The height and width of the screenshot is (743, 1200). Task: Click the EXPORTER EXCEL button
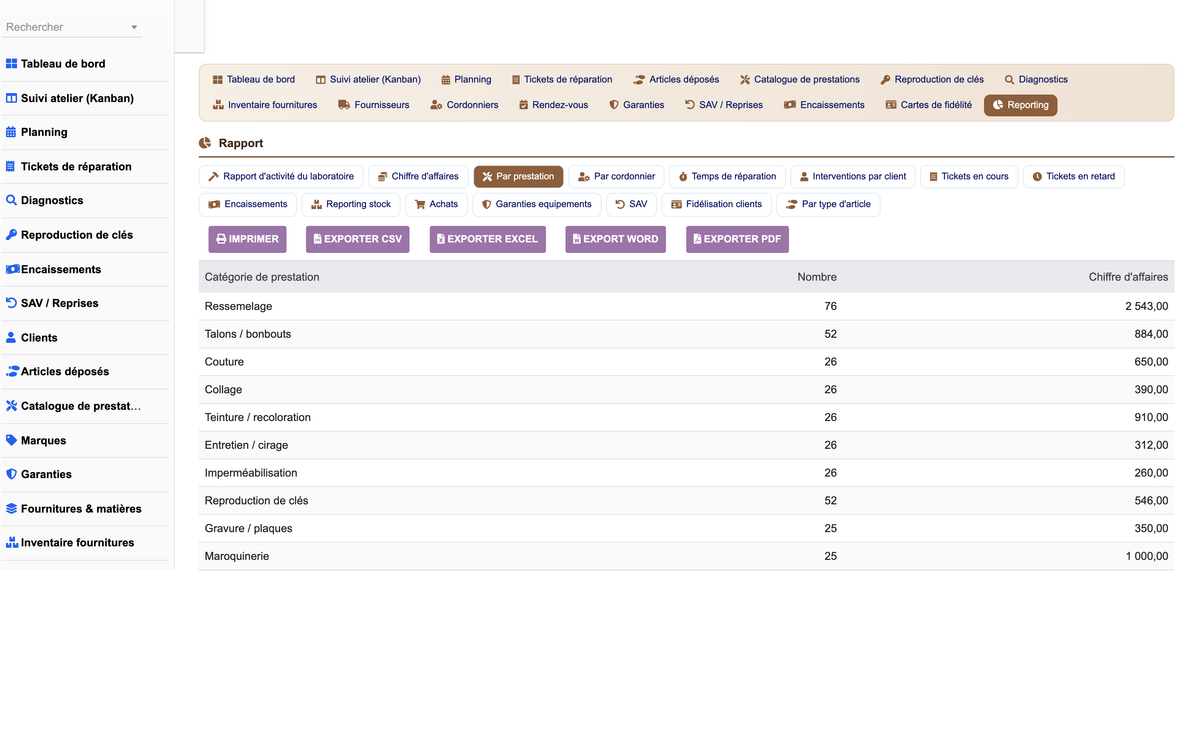pyautogui.click(x=488, y=239)
